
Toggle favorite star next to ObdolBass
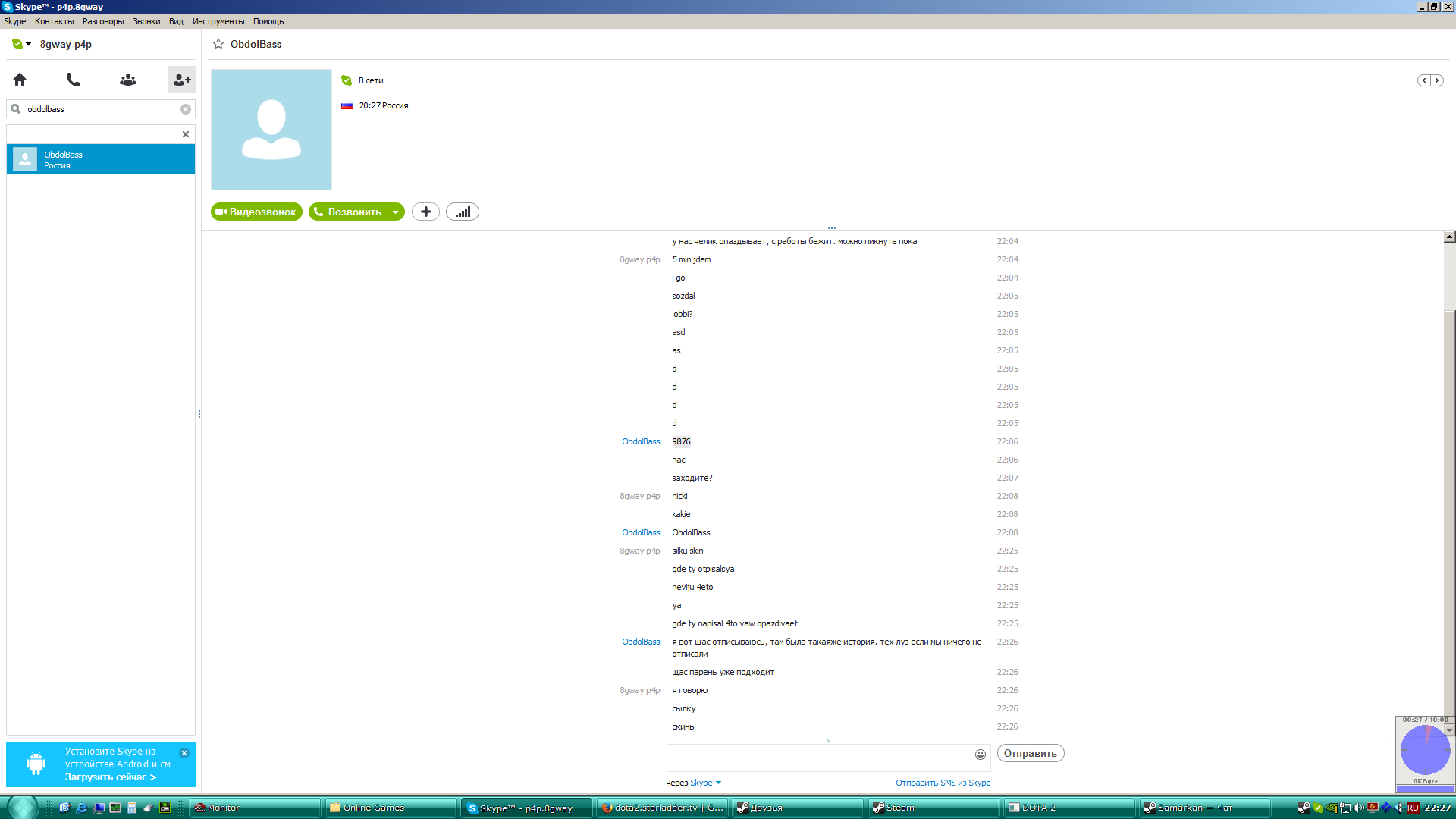[218, 44]
